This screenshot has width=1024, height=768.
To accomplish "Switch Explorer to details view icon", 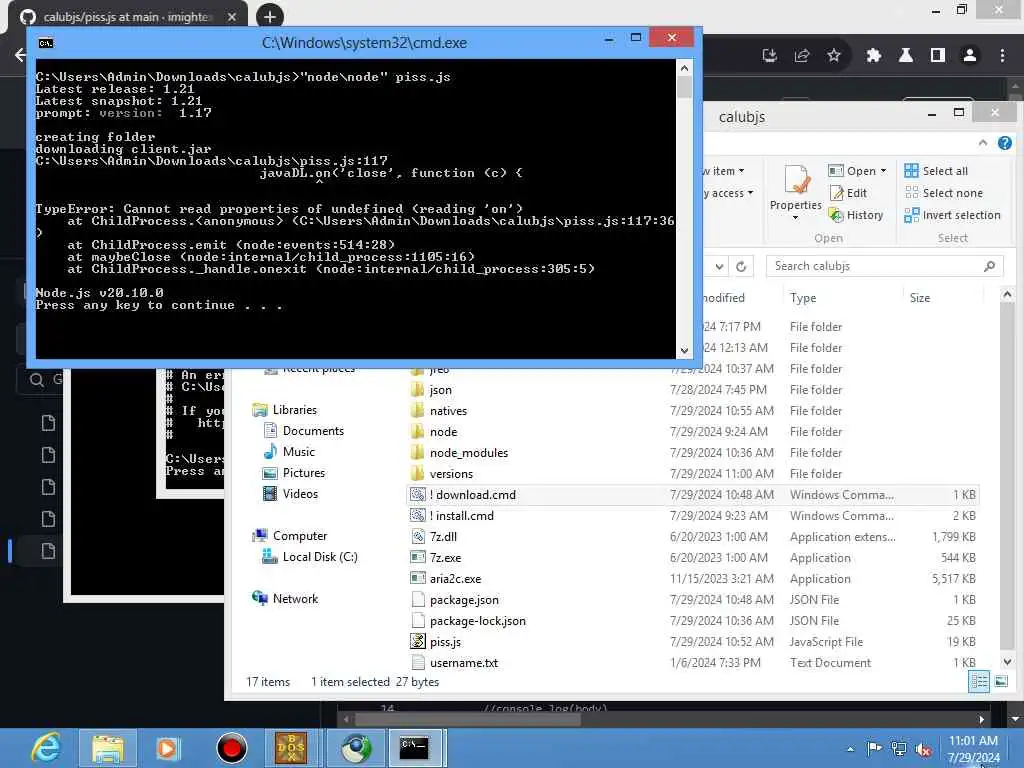I will pos(979,682).
